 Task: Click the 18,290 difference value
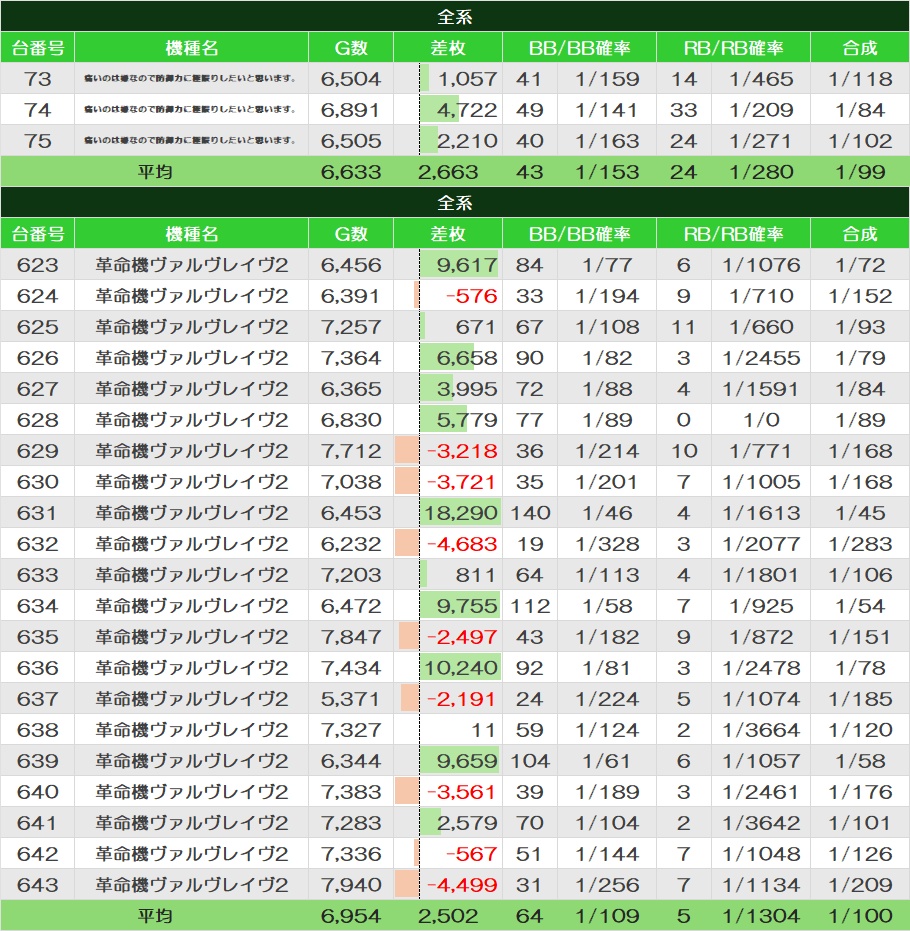tap(460, 513)
